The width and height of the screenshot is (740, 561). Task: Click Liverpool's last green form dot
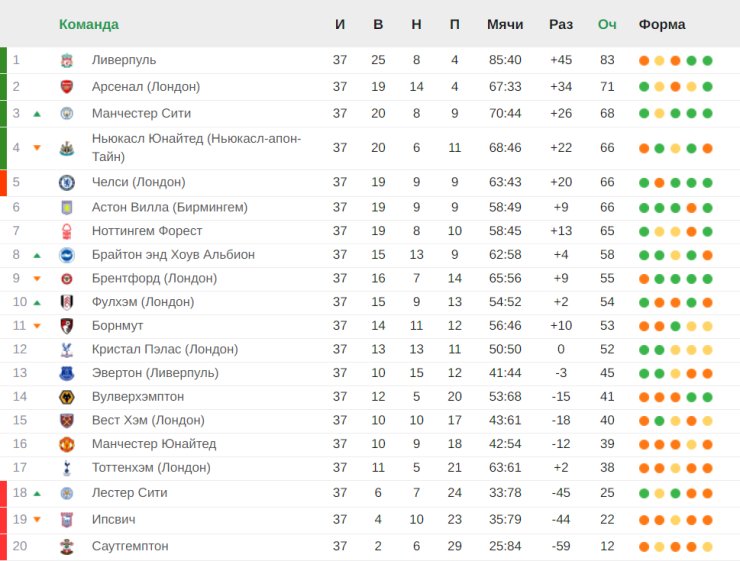point(708,61)
